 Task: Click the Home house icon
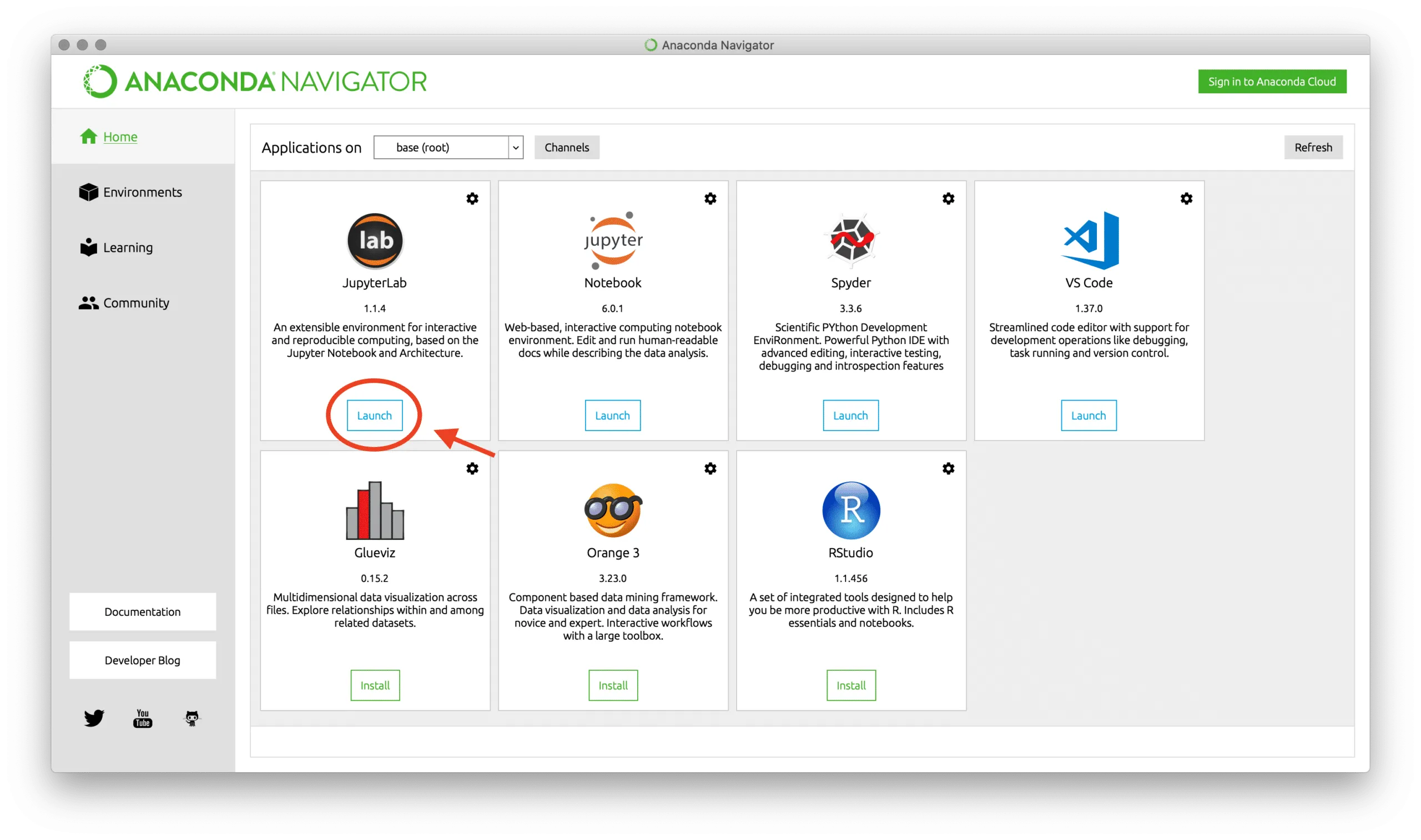click(x=88, y=136)
